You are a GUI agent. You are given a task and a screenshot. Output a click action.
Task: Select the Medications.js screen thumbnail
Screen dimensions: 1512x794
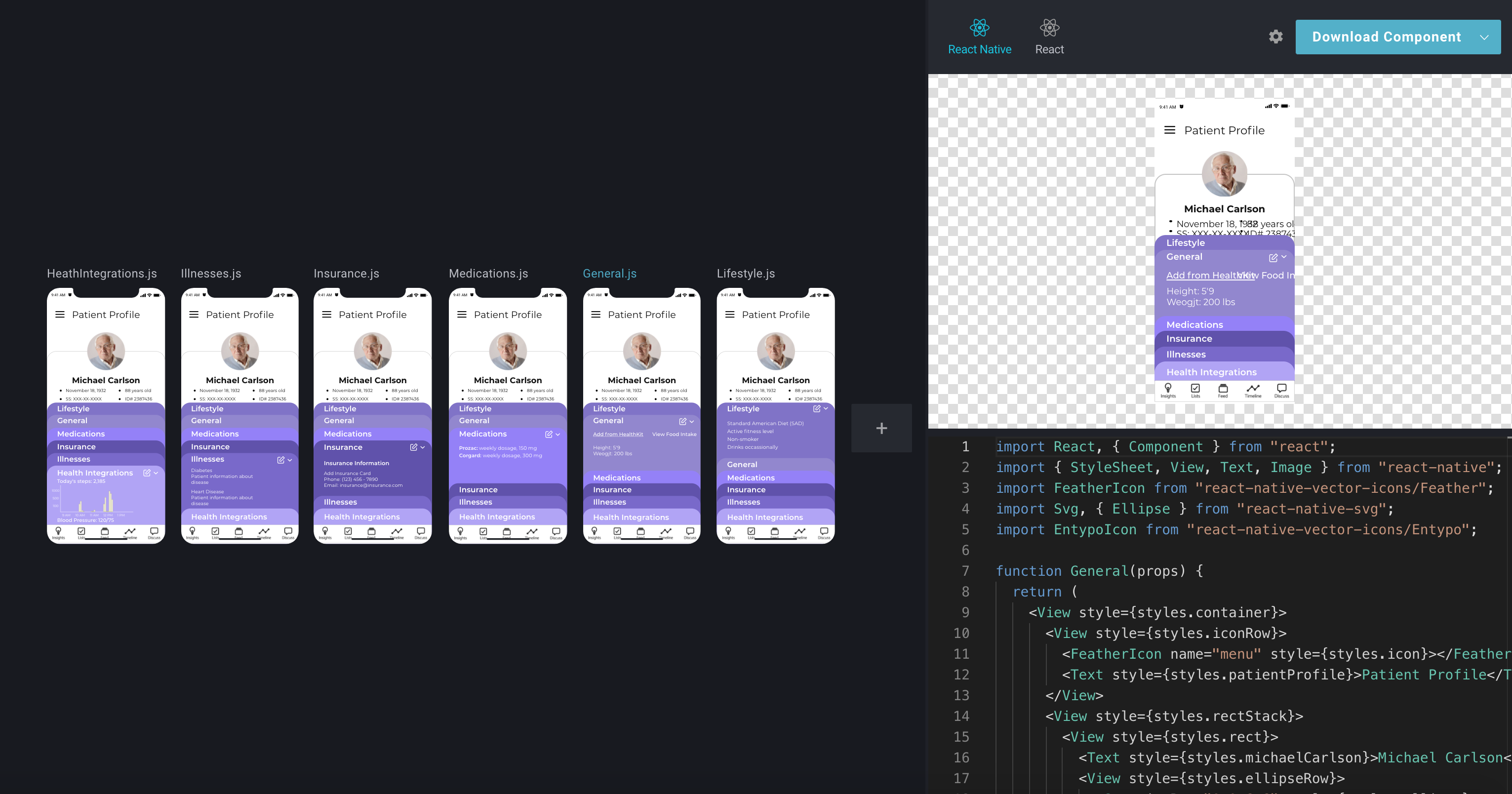tap(507, 415)
